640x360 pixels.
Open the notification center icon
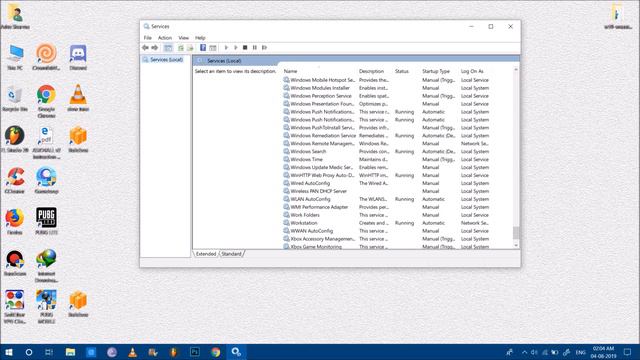pyautogui.click(x=627, y=352)
